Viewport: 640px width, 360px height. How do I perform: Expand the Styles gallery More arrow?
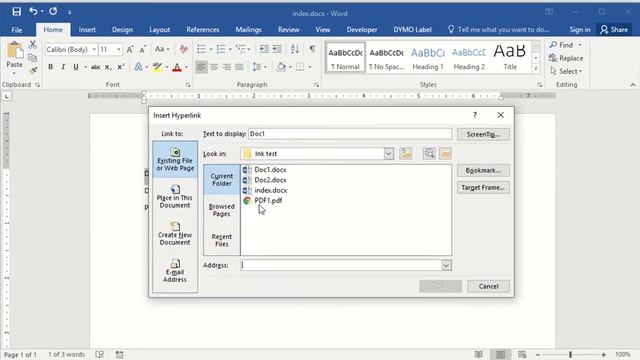pos(536,69)
